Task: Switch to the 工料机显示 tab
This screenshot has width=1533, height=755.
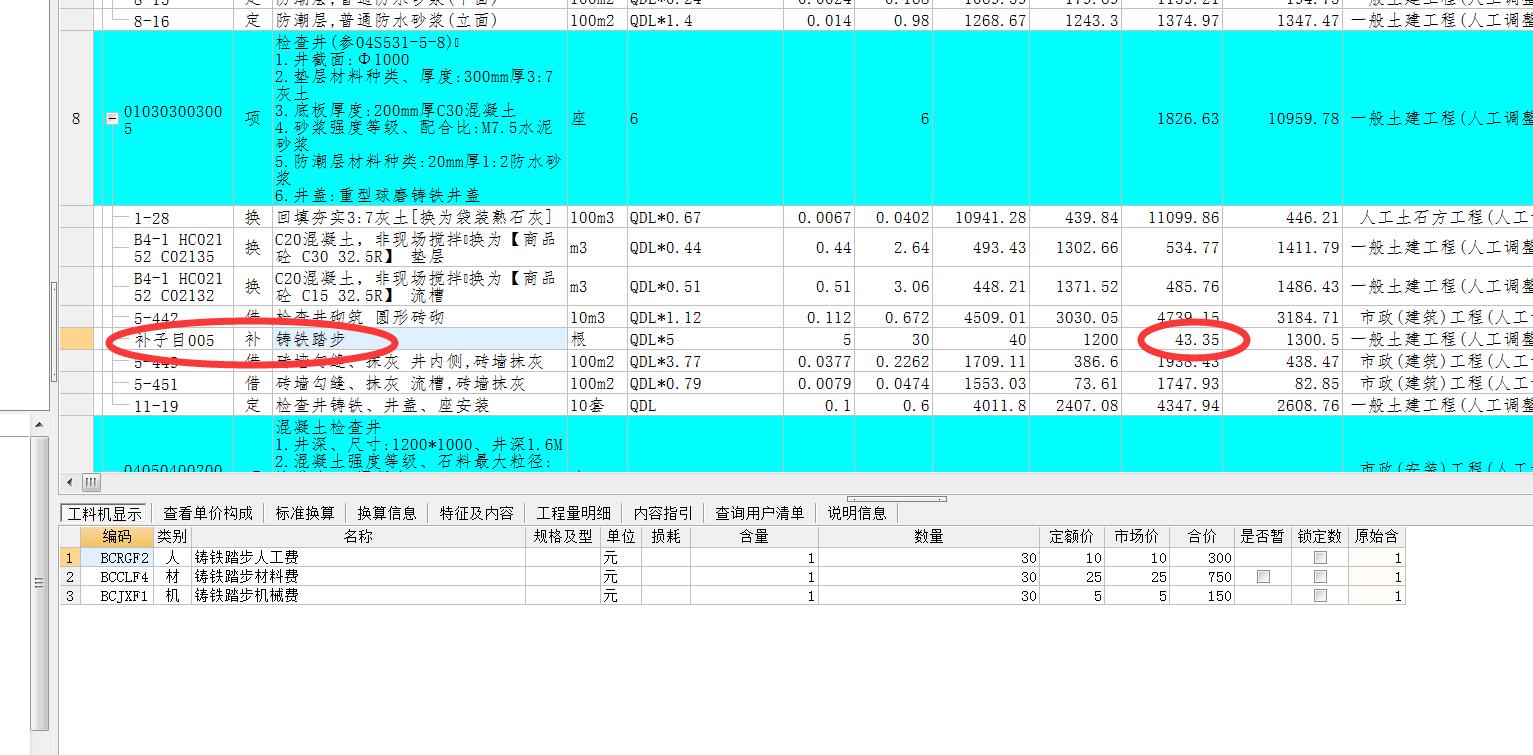Action: pos(105,513)
